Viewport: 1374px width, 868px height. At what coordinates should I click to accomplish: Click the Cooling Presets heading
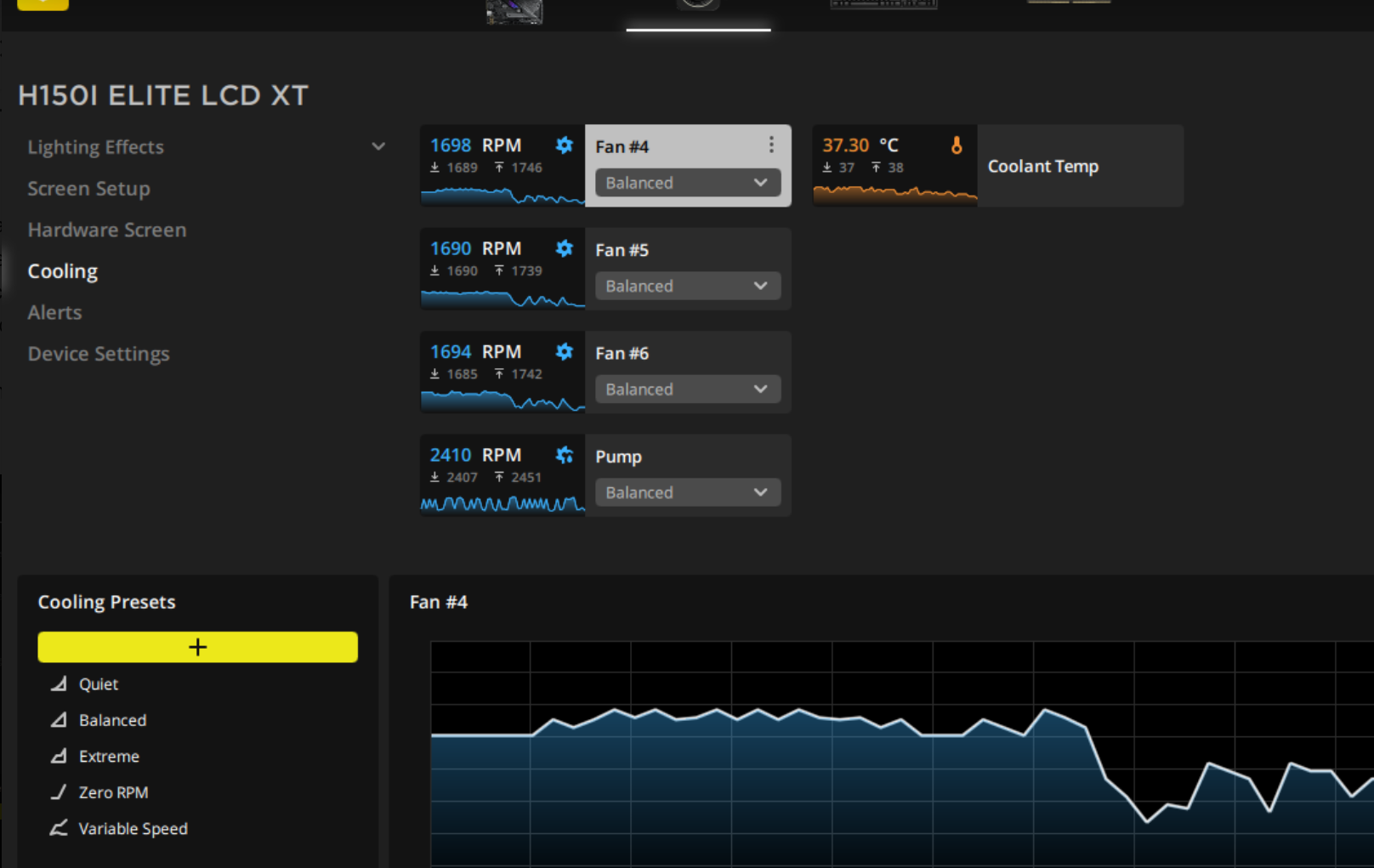[x=106, y=602]
